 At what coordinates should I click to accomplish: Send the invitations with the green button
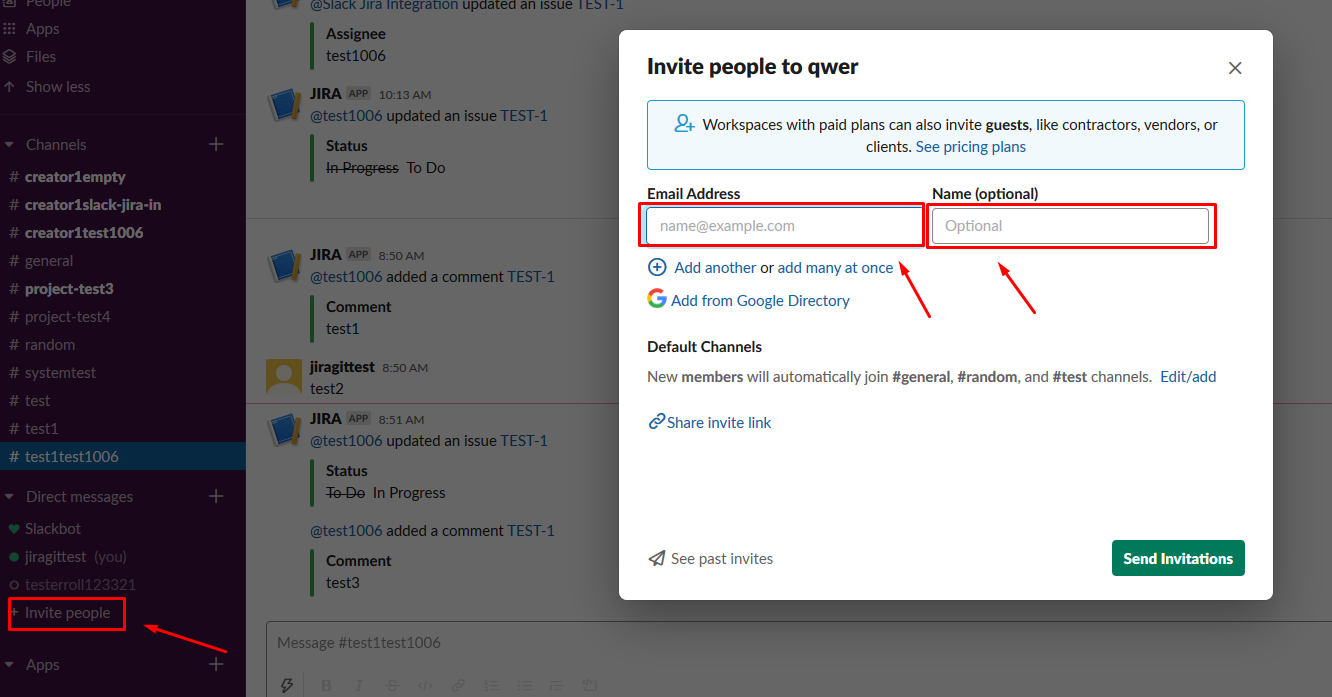coord(1178,559)
